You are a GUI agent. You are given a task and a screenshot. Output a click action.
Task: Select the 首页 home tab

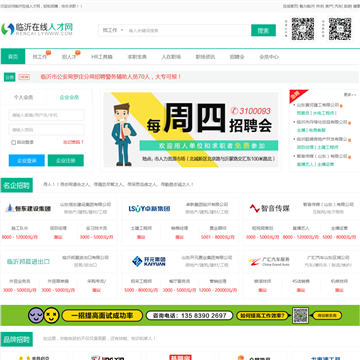pyautogui.click(x=13, y=57)
